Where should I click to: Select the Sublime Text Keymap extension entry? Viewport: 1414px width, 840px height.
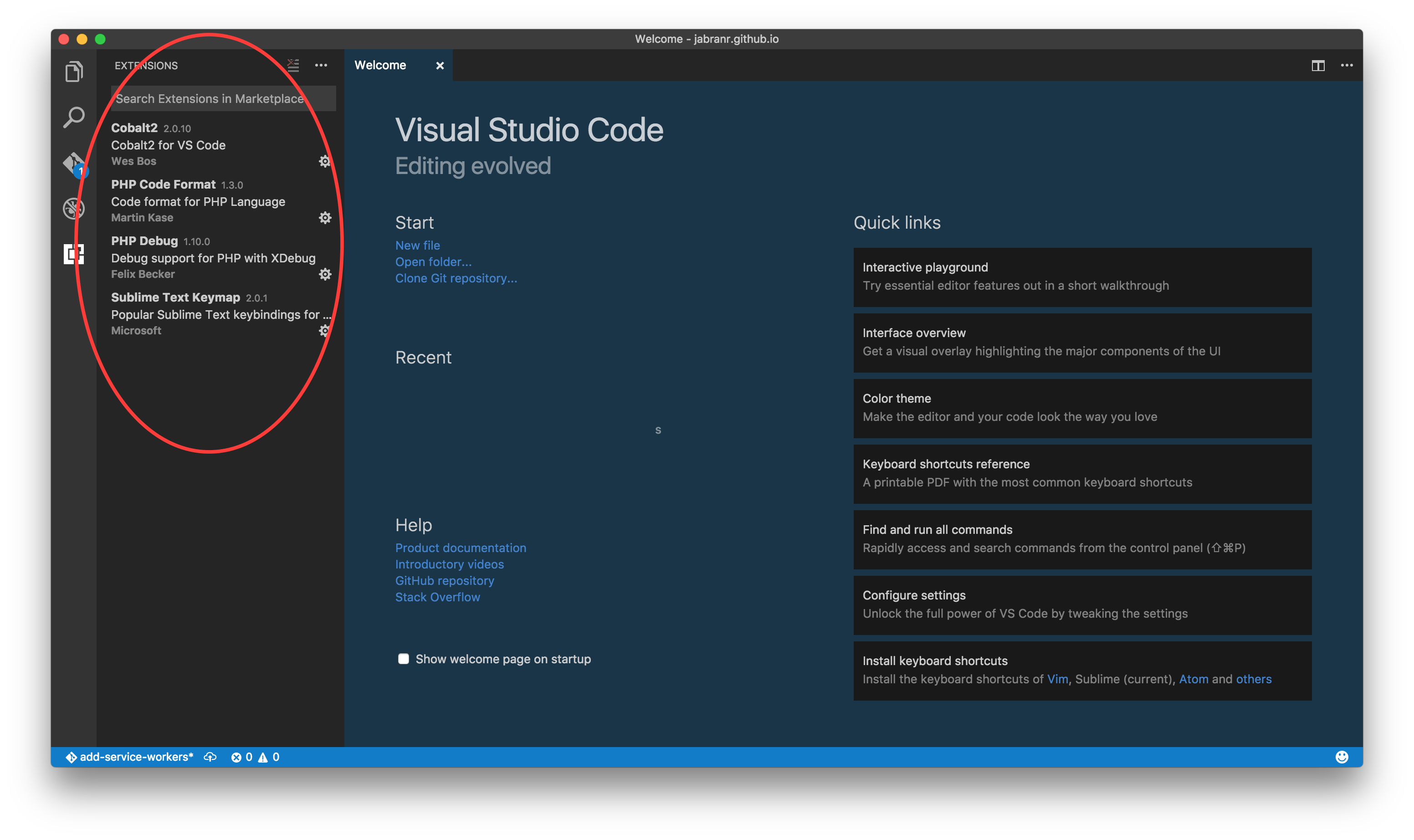(221, 314)
